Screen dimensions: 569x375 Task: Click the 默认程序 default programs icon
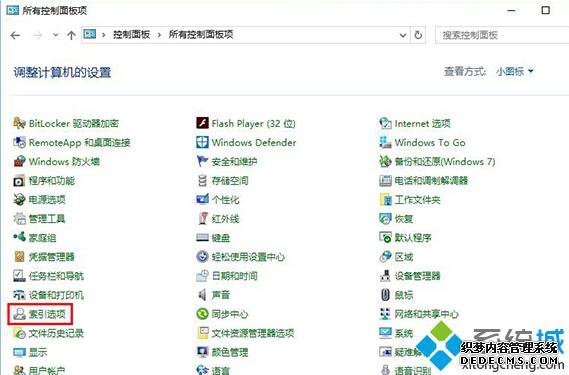pos(385,237)
